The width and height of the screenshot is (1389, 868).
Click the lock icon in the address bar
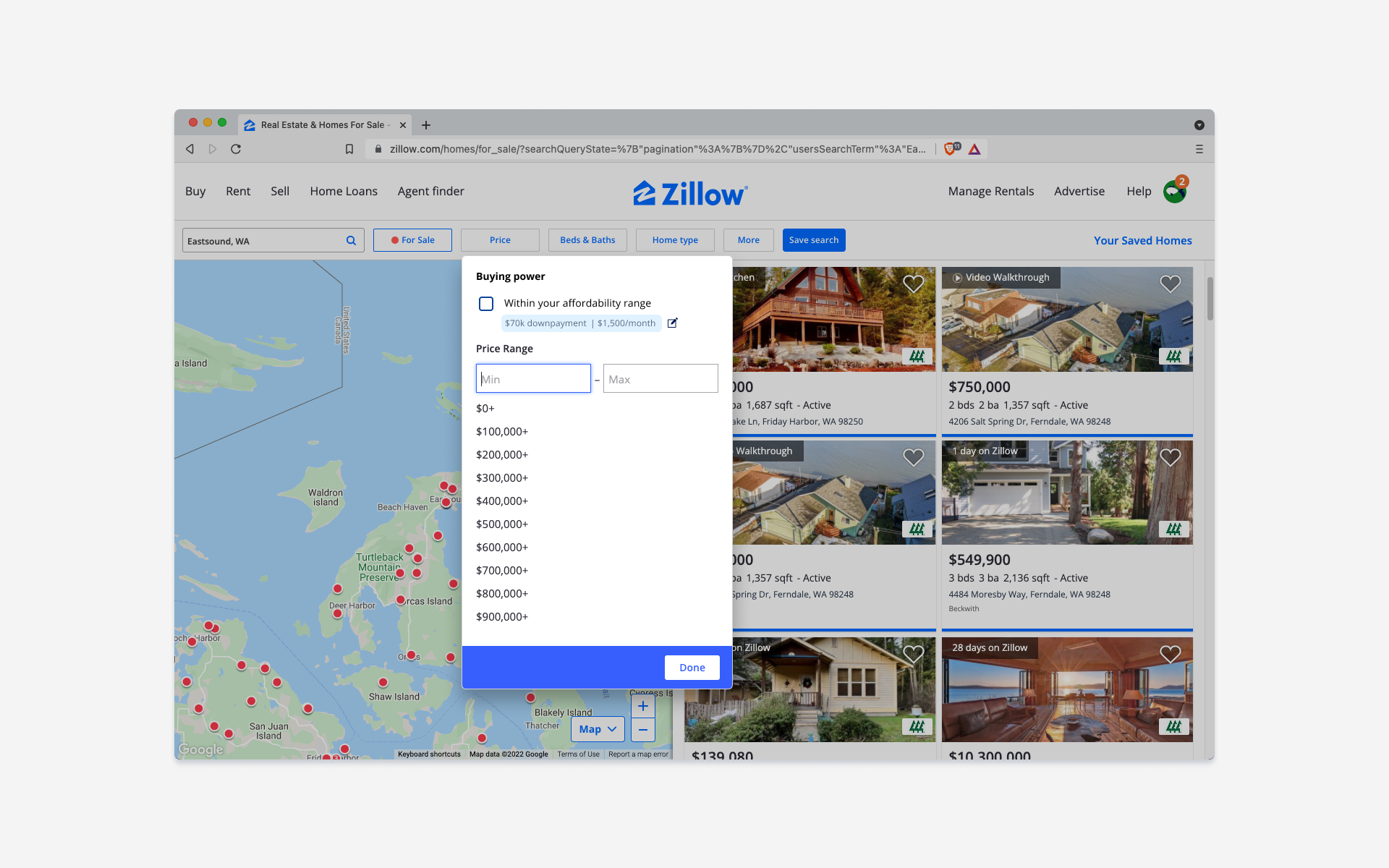coord(378,149)
